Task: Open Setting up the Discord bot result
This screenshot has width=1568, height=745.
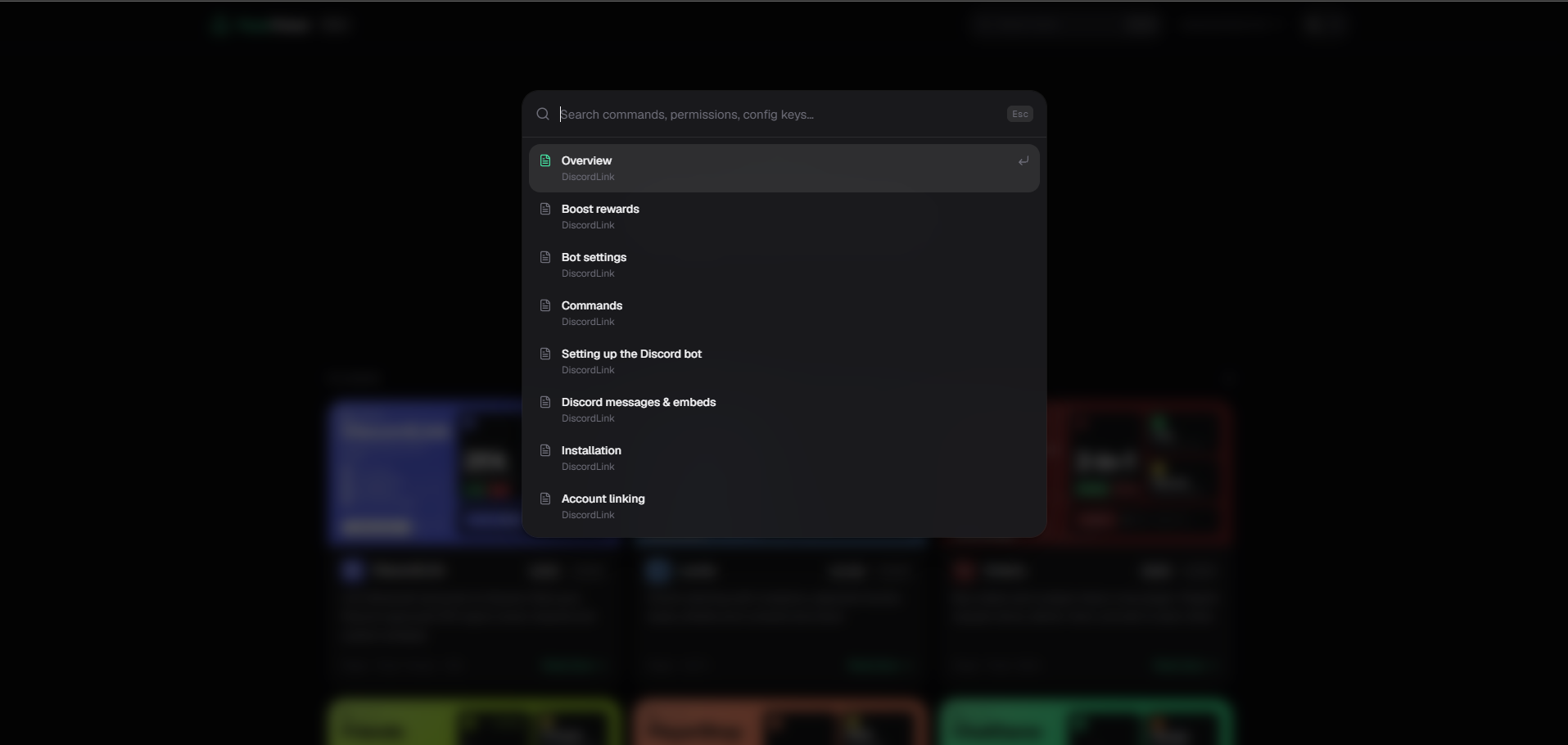Action: 784,362
